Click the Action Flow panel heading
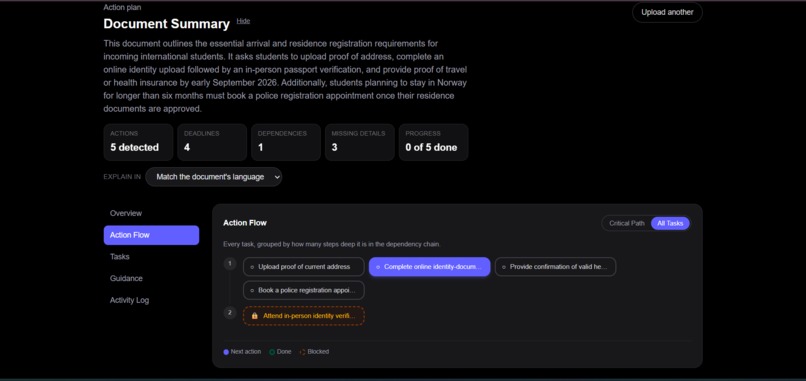The height and width of the screenshot is (381, 806). (245, 223)
